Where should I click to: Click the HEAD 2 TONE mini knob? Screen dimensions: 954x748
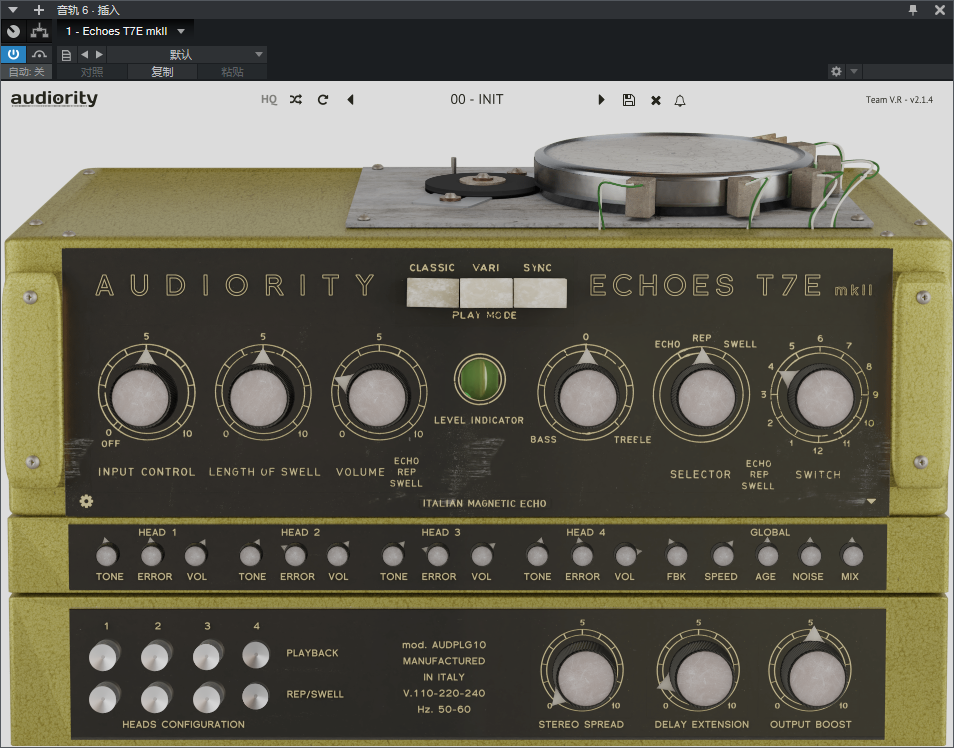[x=250, y=555]
